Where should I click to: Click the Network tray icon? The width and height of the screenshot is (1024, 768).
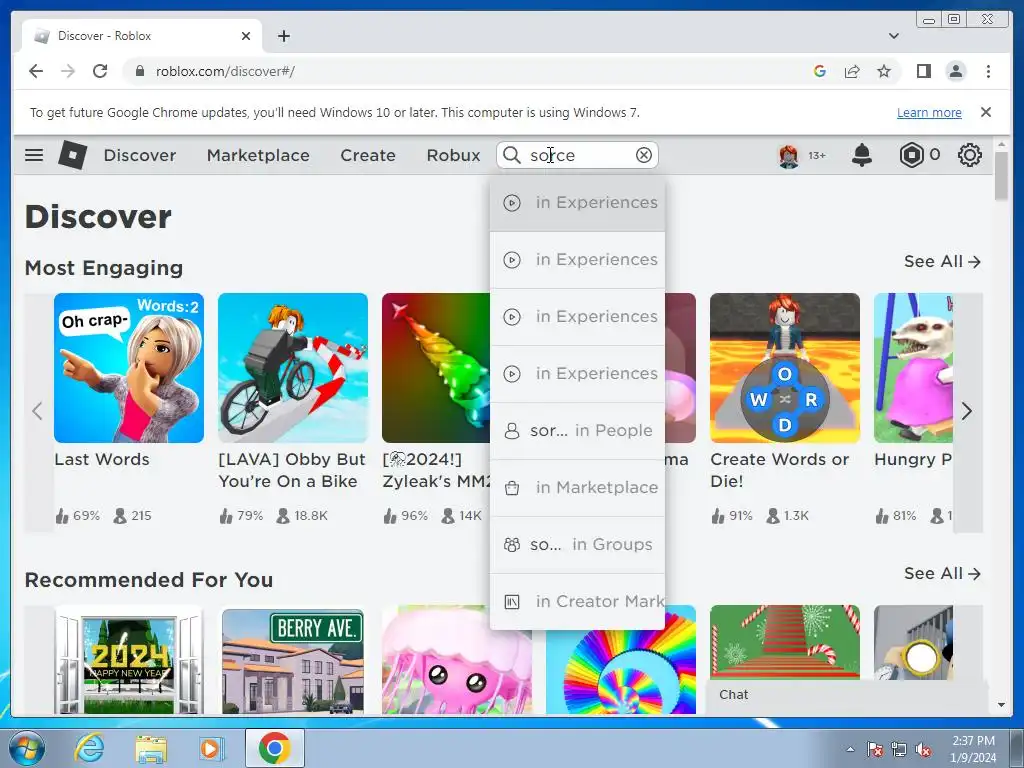point(899,750)
